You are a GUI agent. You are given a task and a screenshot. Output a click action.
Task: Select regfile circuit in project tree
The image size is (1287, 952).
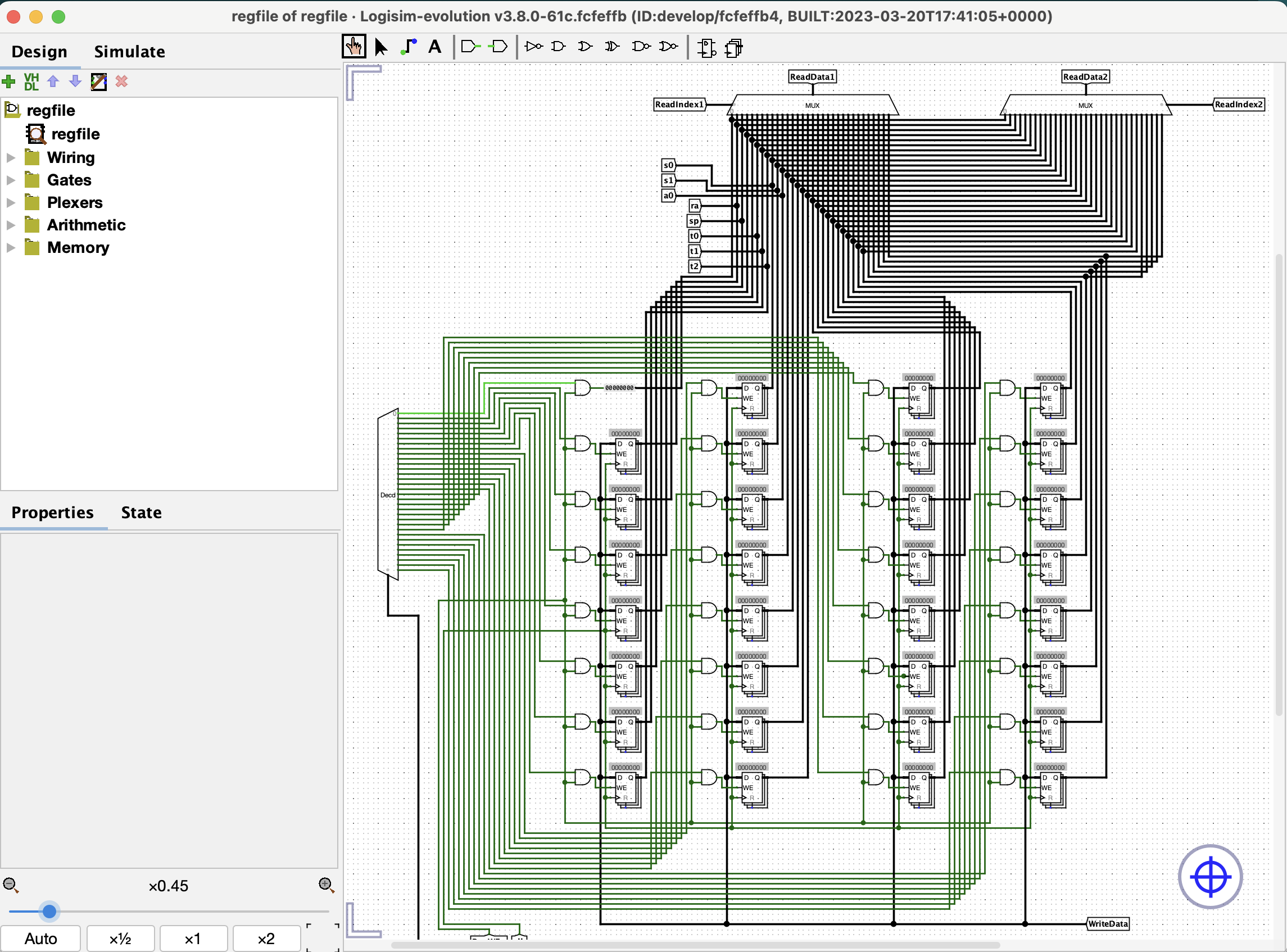click(x=75, y=134)
